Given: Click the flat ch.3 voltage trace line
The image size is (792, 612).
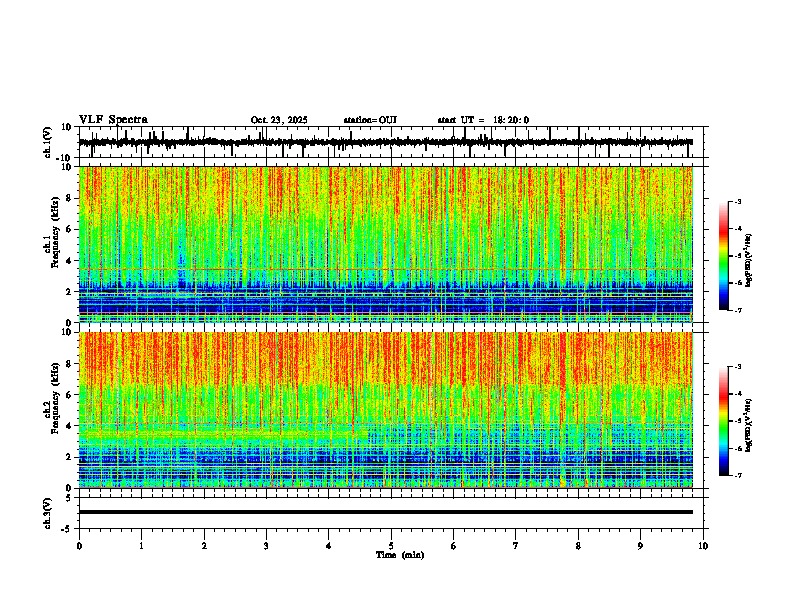Looking at the screenshot, I should (385, 512).
